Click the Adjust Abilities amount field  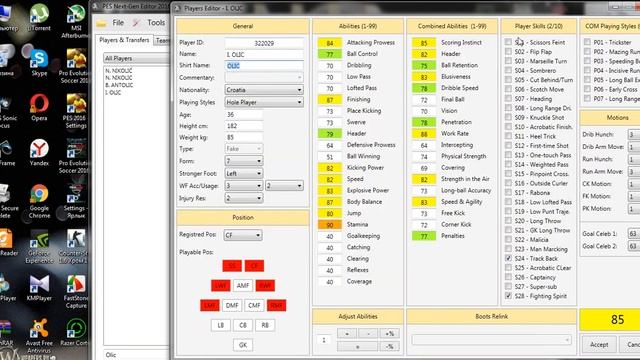pyautogui.click(x=324, y=340)
